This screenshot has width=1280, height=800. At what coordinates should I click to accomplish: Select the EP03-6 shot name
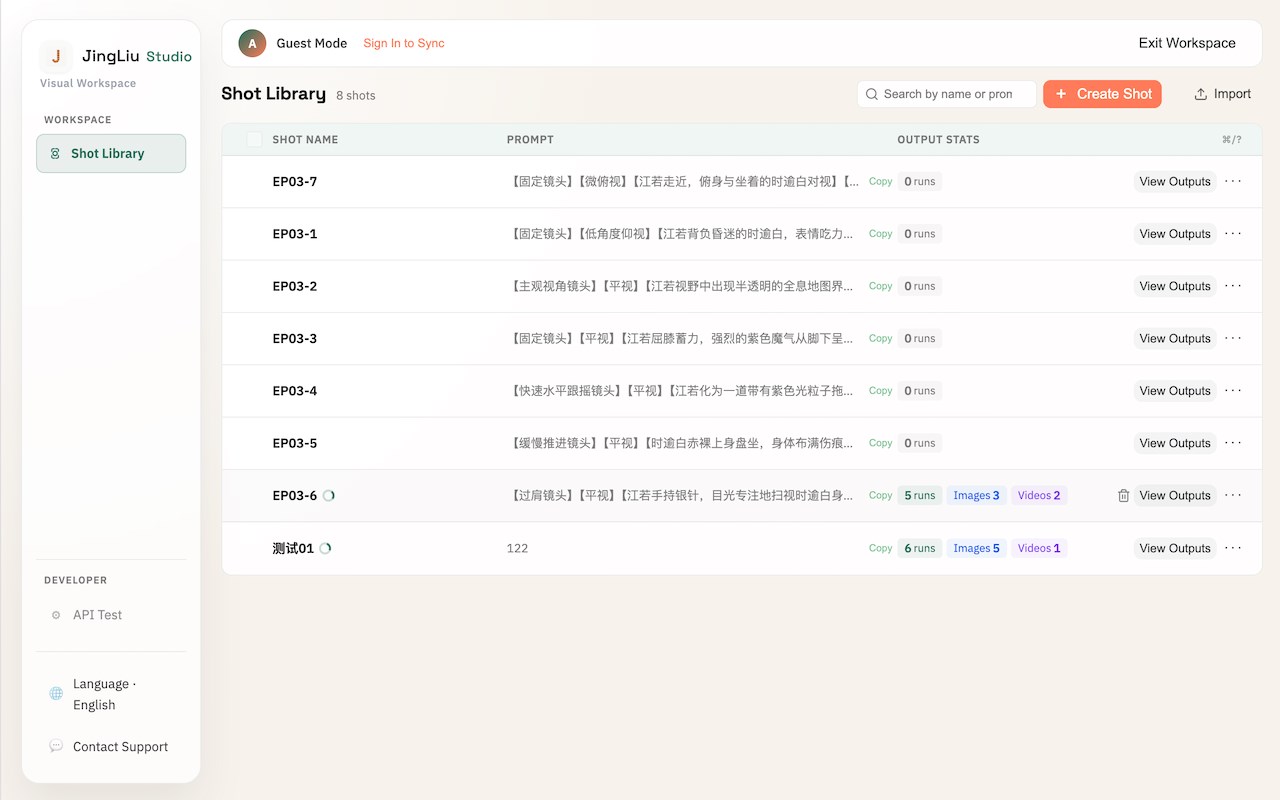[x=295, y=495]
